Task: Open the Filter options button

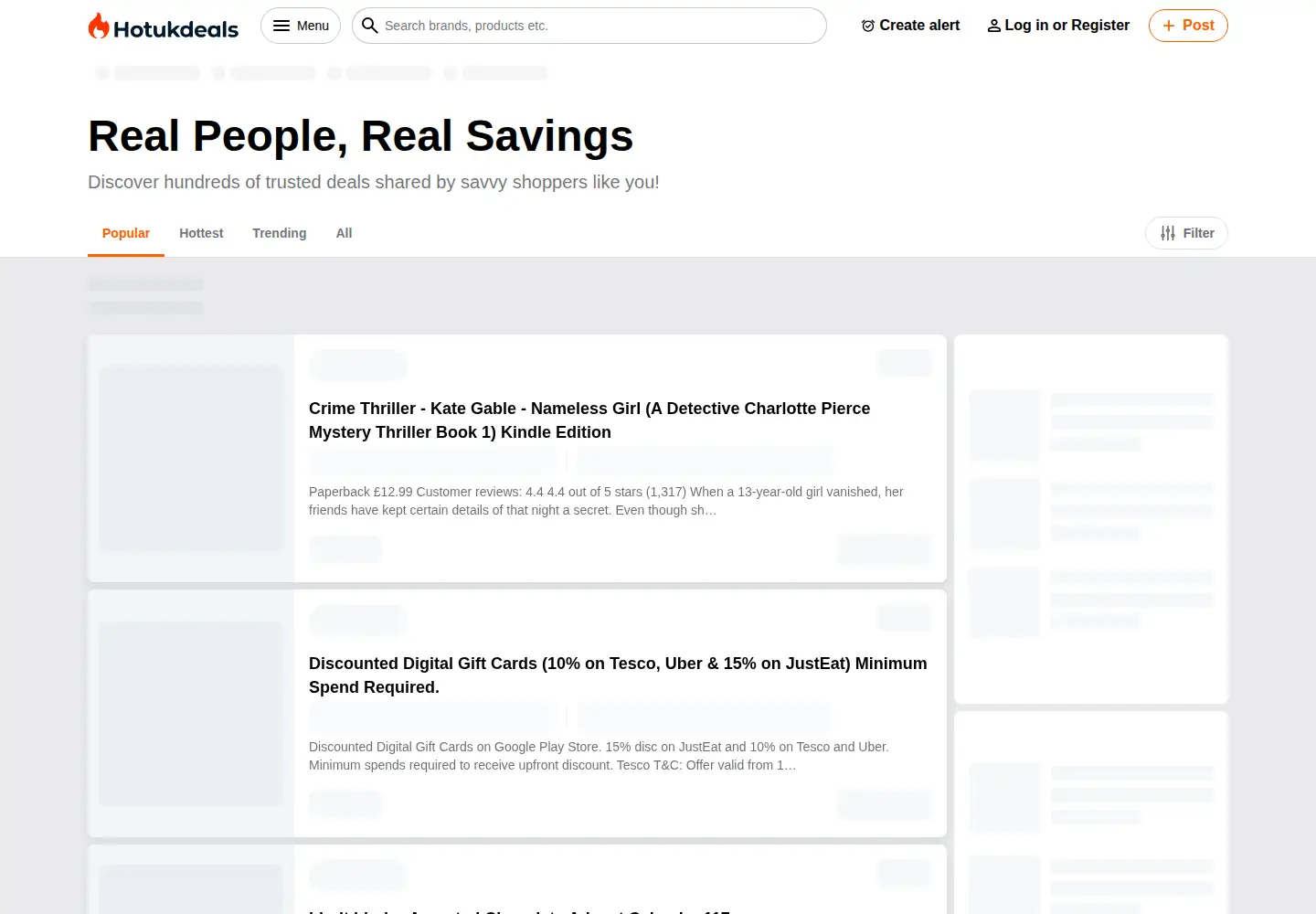Action: pyautogui.click(x=1186, y=233)
